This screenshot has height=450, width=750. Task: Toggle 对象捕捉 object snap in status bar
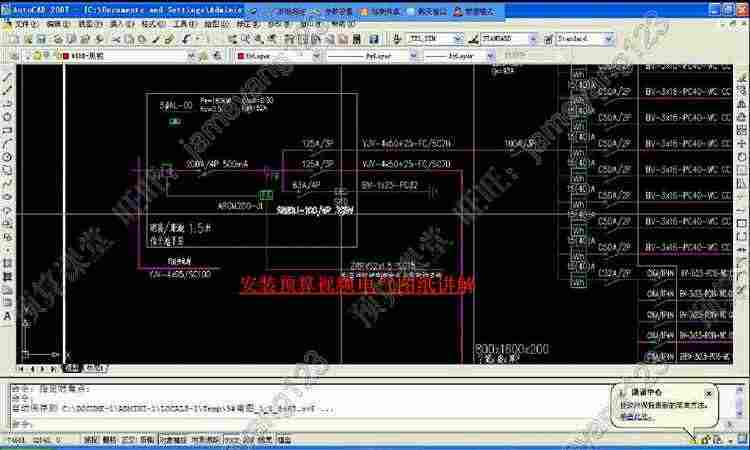click(x=173, y=439)
